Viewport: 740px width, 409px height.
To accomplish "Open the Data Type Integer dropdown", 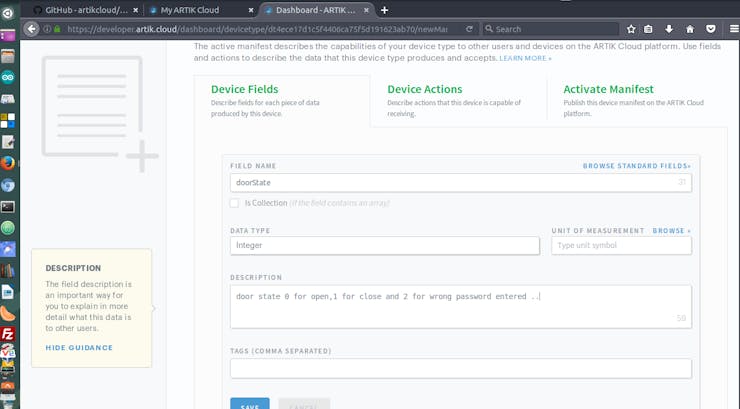I will pyautogui.click(x=385, y=245).
